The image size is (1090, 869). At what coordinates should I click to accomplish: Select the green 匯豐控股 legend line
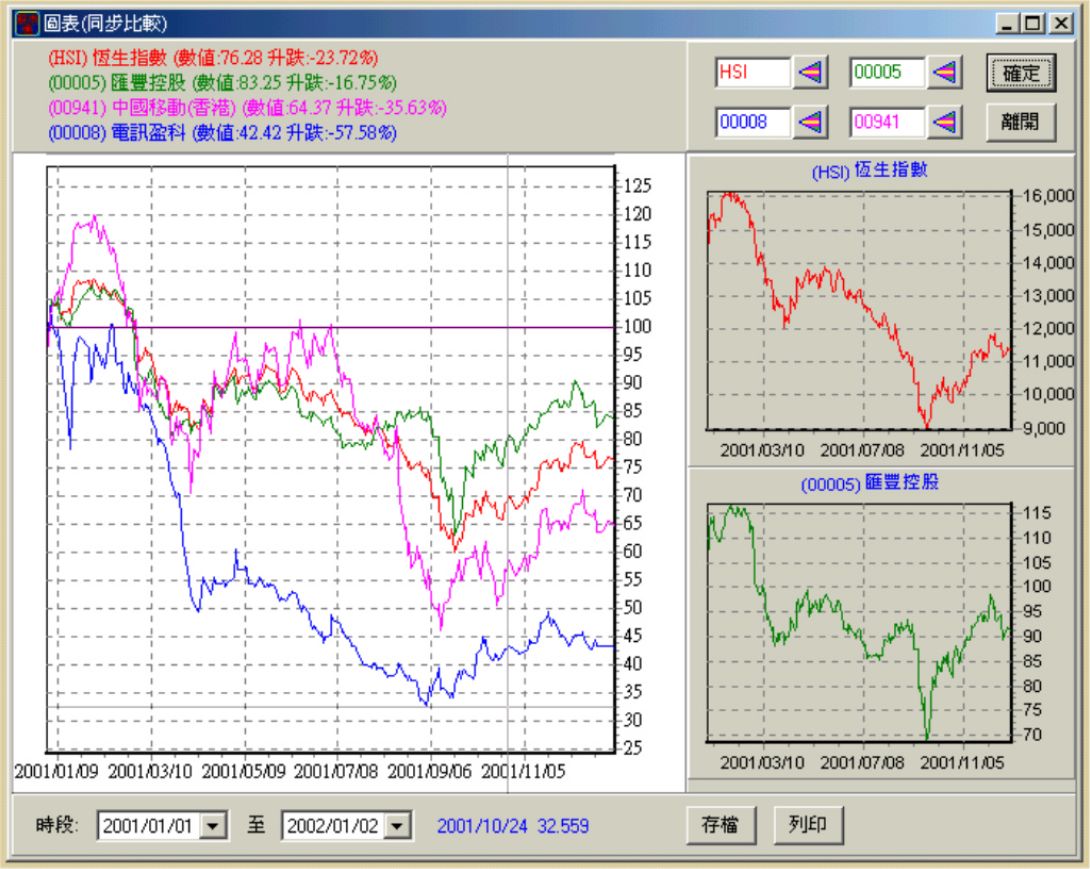(x=222, y=83)
